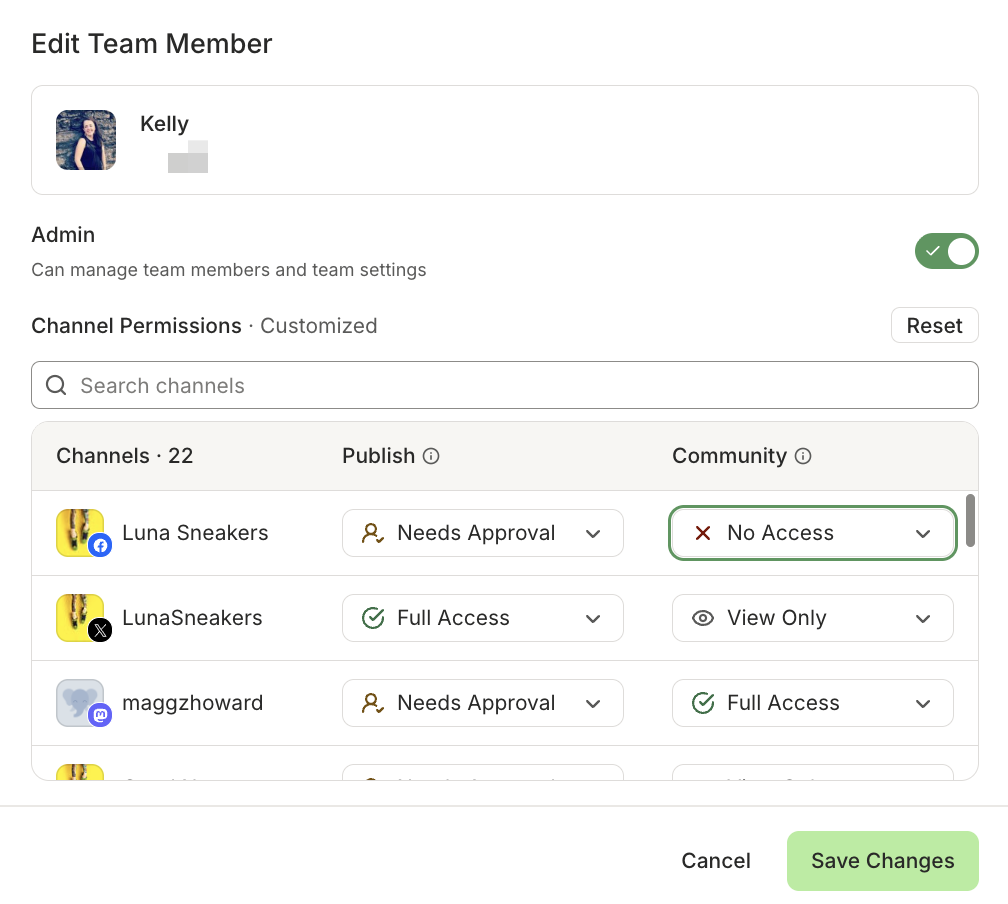
Task: Click the Cancel button
Action: 716,860
